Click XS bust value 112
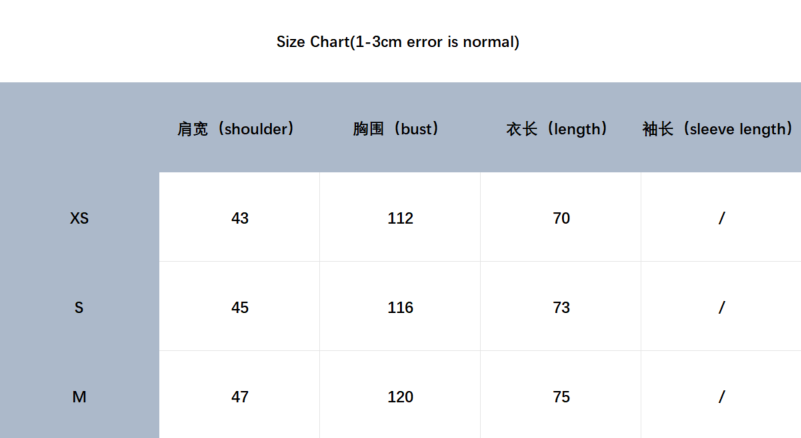This screenshot has height=438, width=801. pyautogui.click(x=400, y=218)
